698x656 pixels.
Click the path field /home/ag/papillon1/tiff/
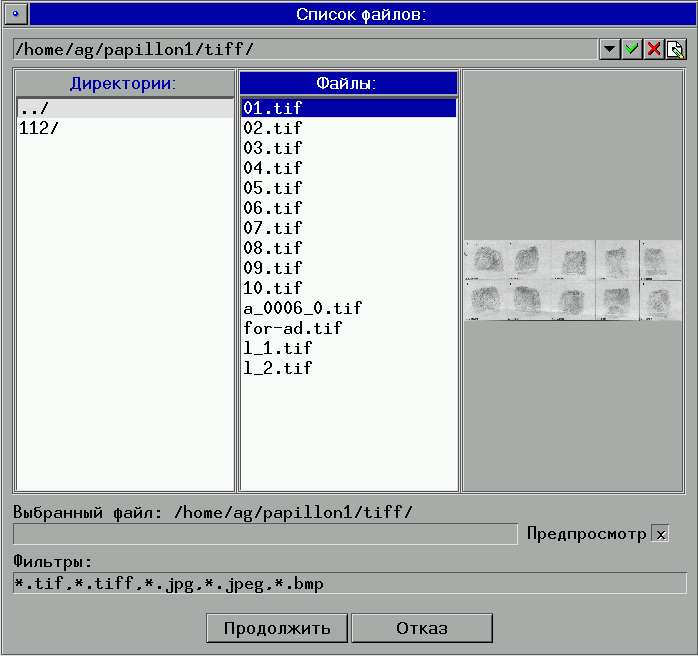tap(305, 49)
